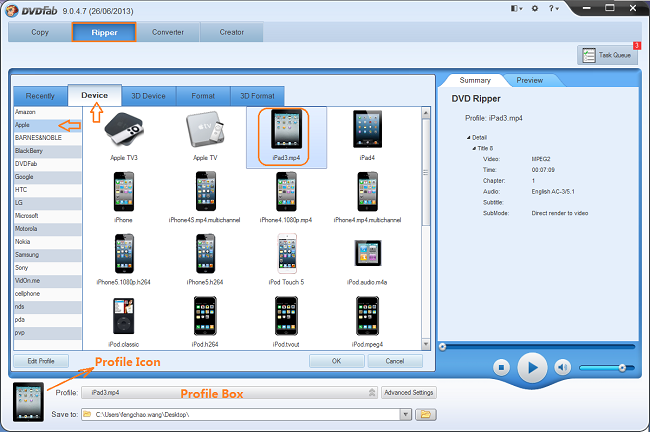Open the help question mark menu

click(x=553, y=8)
